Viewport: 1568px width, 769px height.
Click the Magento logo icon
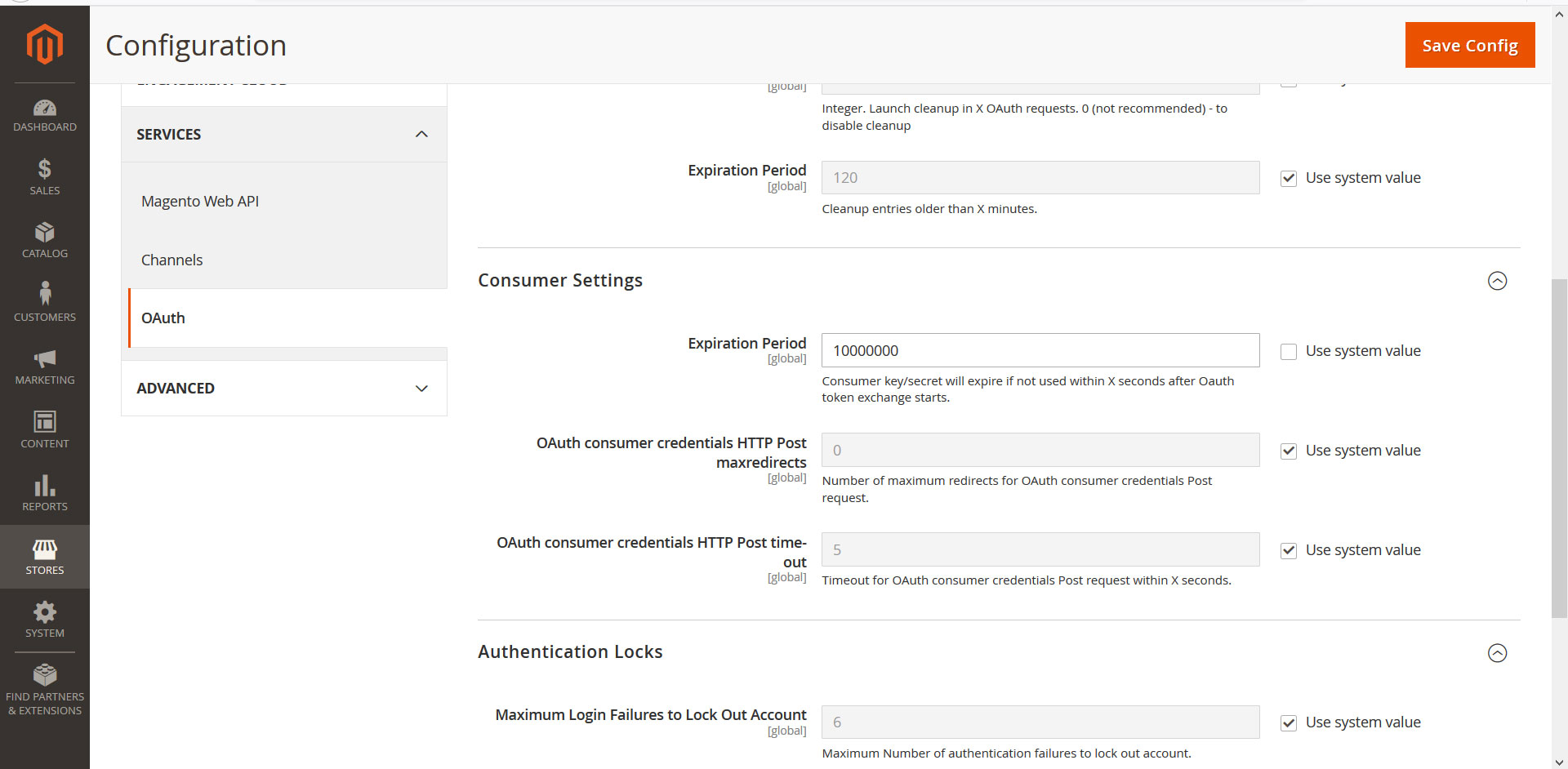pyautogui.click(x=45, y=45)
